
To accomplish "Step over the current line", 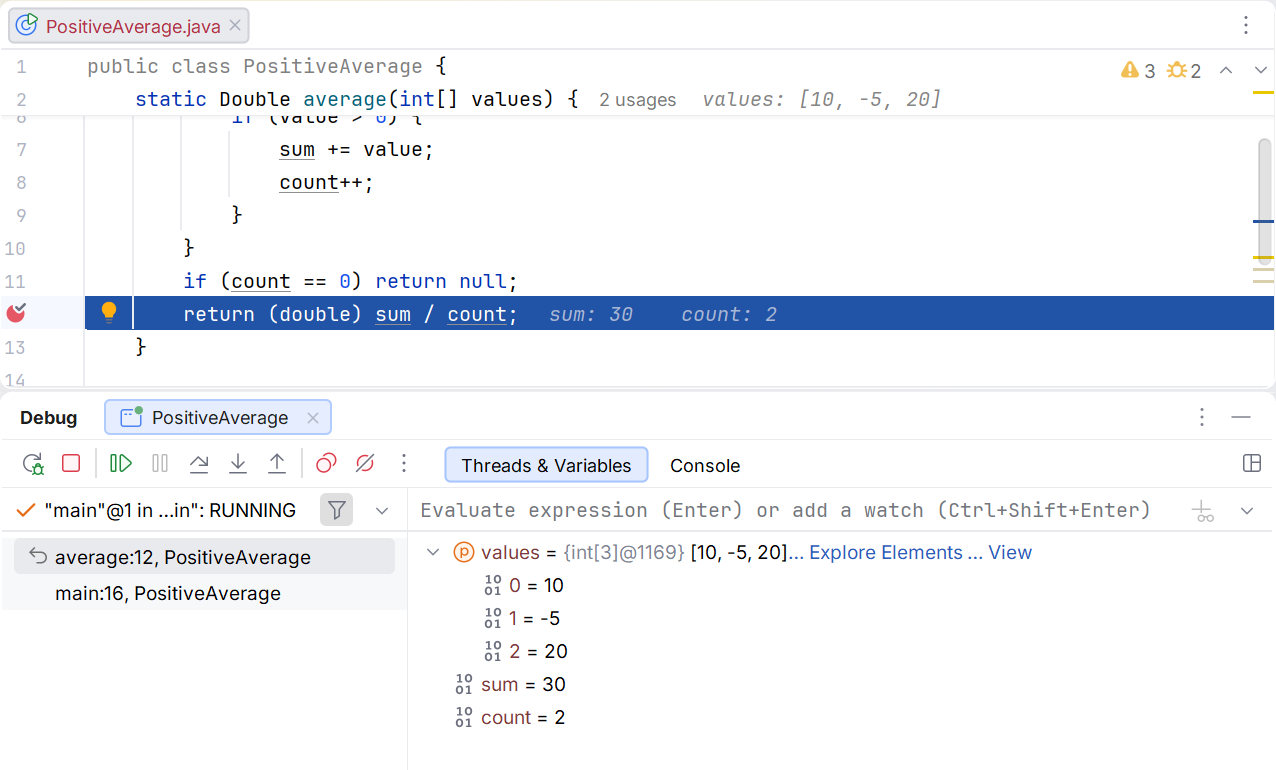I will 199,464.
